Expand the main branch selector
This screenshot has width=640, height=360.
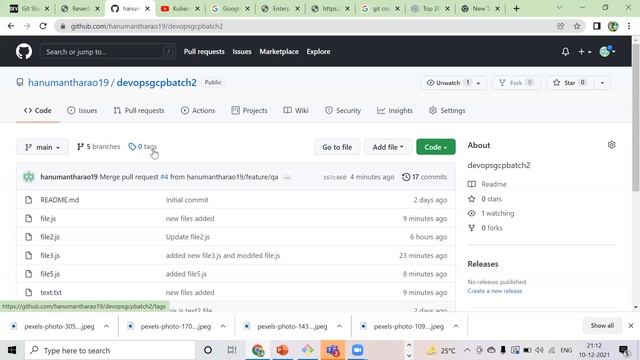click(42, 147)
